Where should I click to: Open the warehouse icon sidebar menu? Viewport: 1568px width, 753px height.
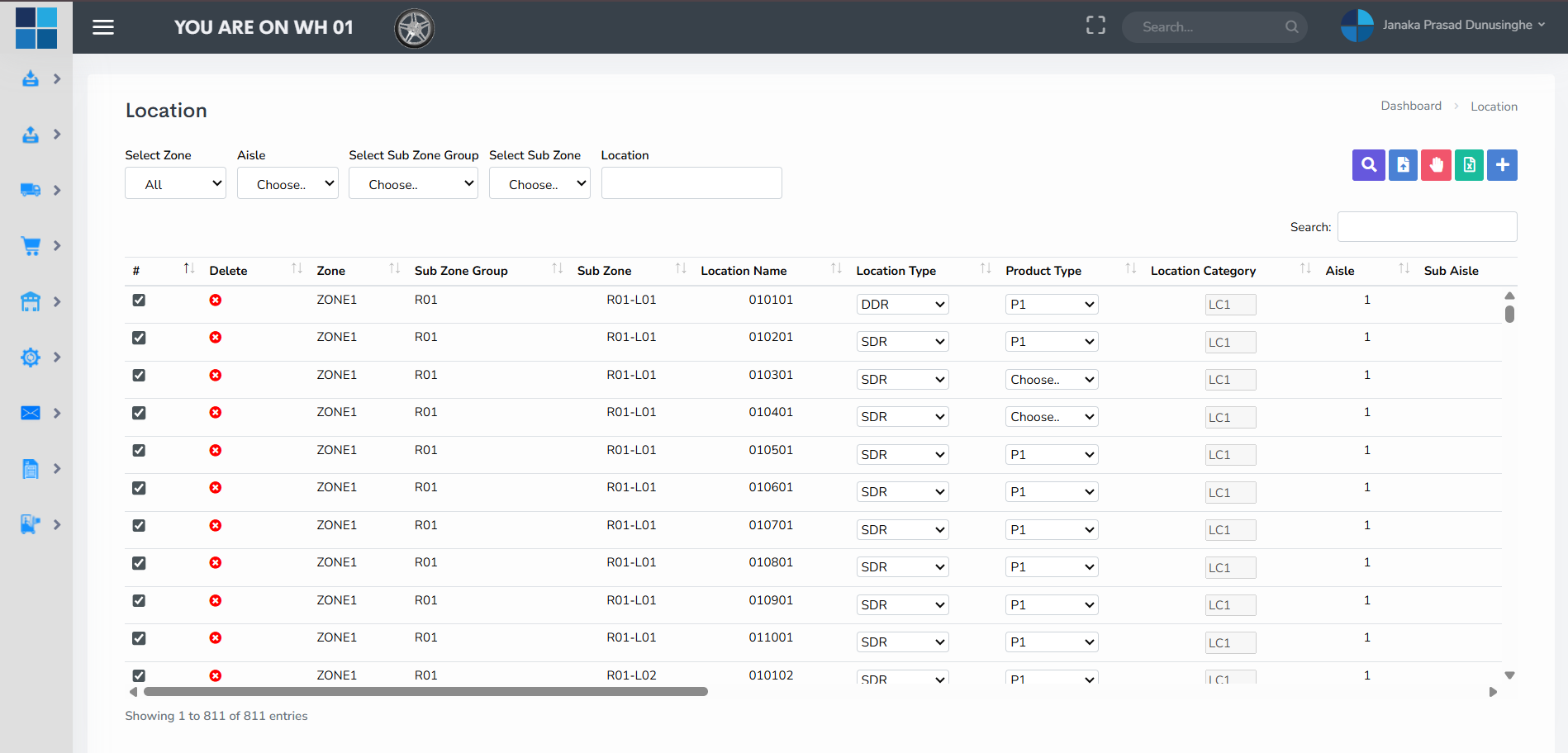(x=31, y=301)
